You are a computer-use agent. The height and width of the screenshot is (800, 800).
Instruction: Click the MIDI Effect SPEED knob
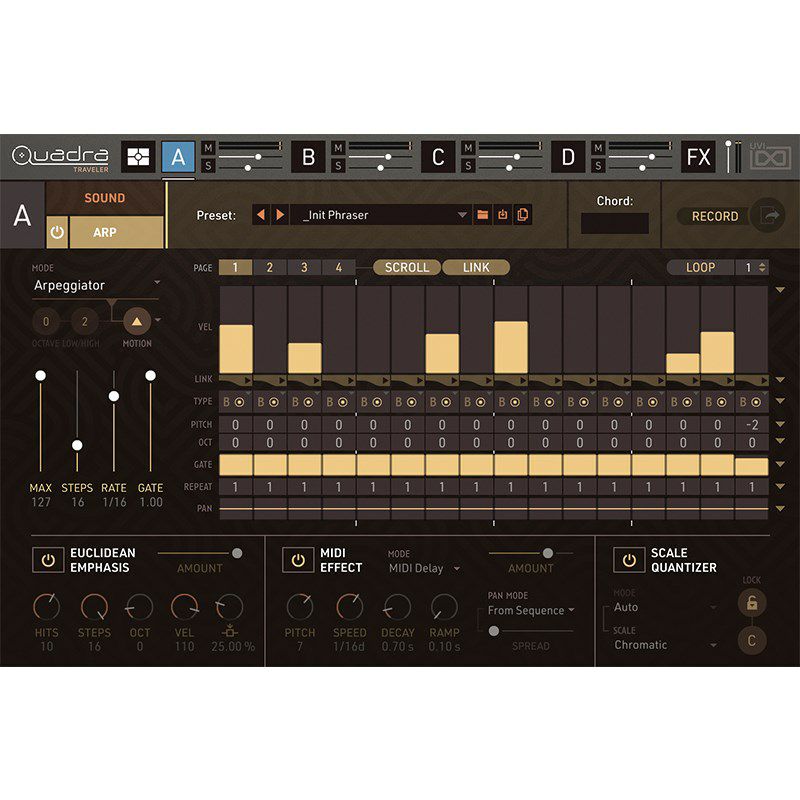pos(350,607)
